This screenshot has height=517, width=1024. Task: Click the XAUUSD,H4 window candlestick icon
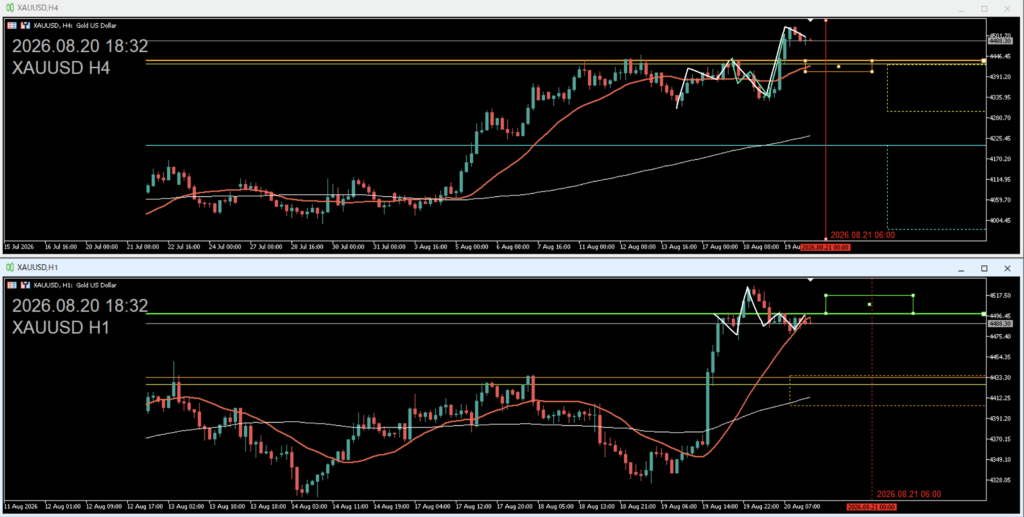pos(10,8)
